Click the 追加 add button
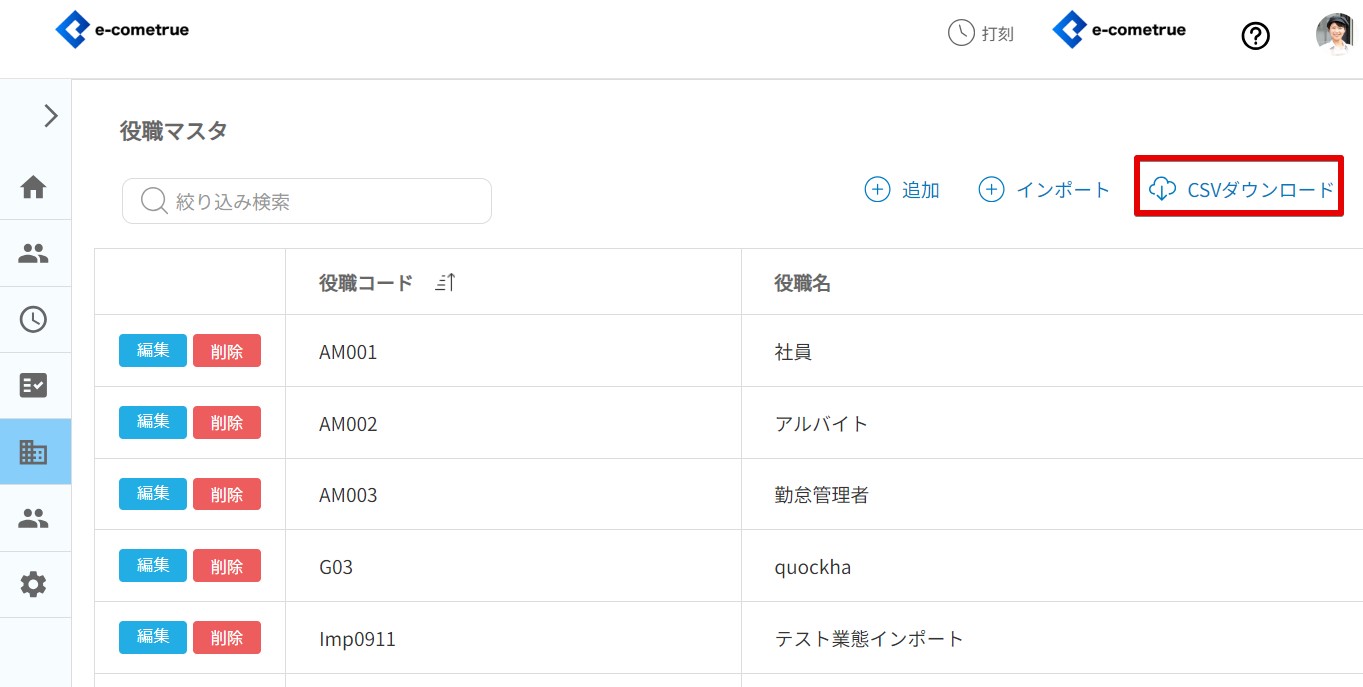This screenshot has width=1363, height=687. (902, 190)
